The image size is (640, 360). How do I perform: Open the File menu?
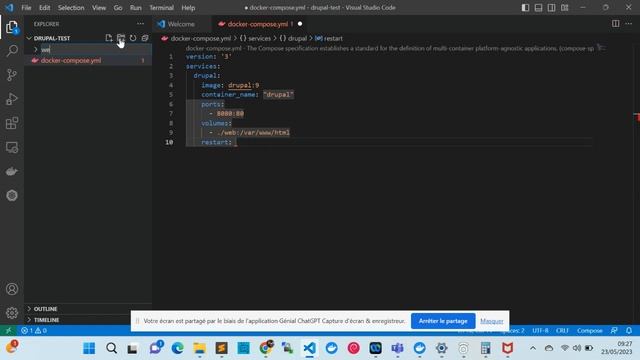coord(26,8)
